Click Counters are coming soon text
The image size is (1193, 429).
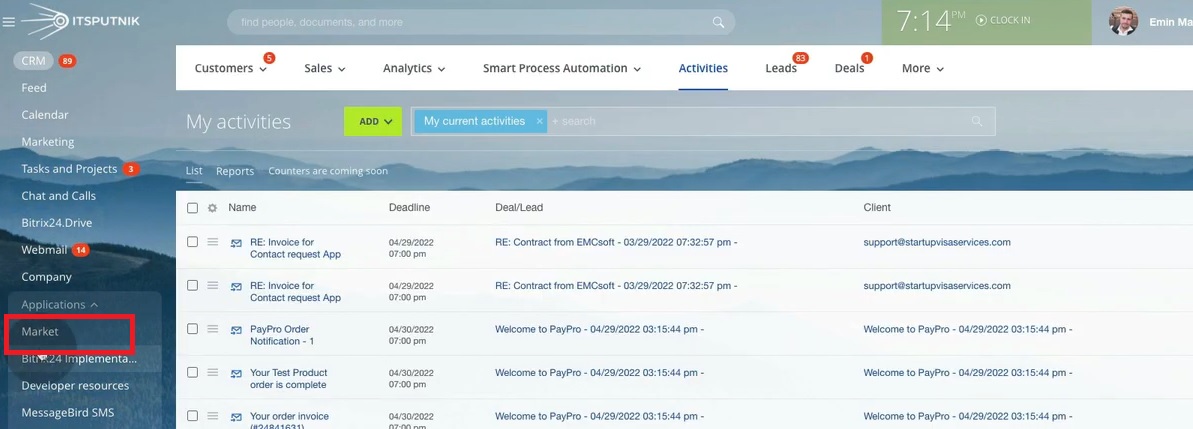(x=328, y=171)
